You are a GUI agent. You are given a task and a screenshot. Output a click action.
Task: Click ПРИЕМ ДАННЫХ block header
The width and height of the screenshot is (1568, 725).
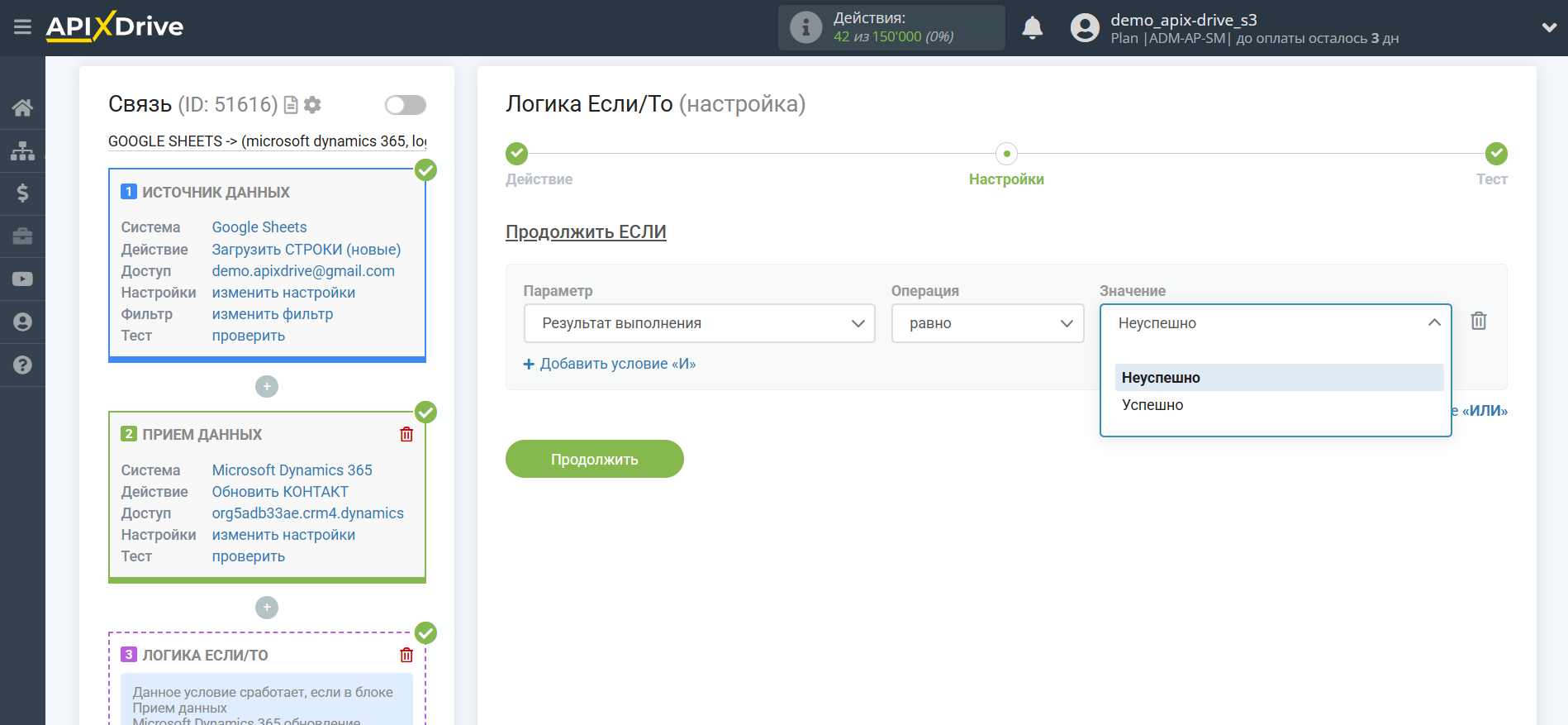click(202, 435)
